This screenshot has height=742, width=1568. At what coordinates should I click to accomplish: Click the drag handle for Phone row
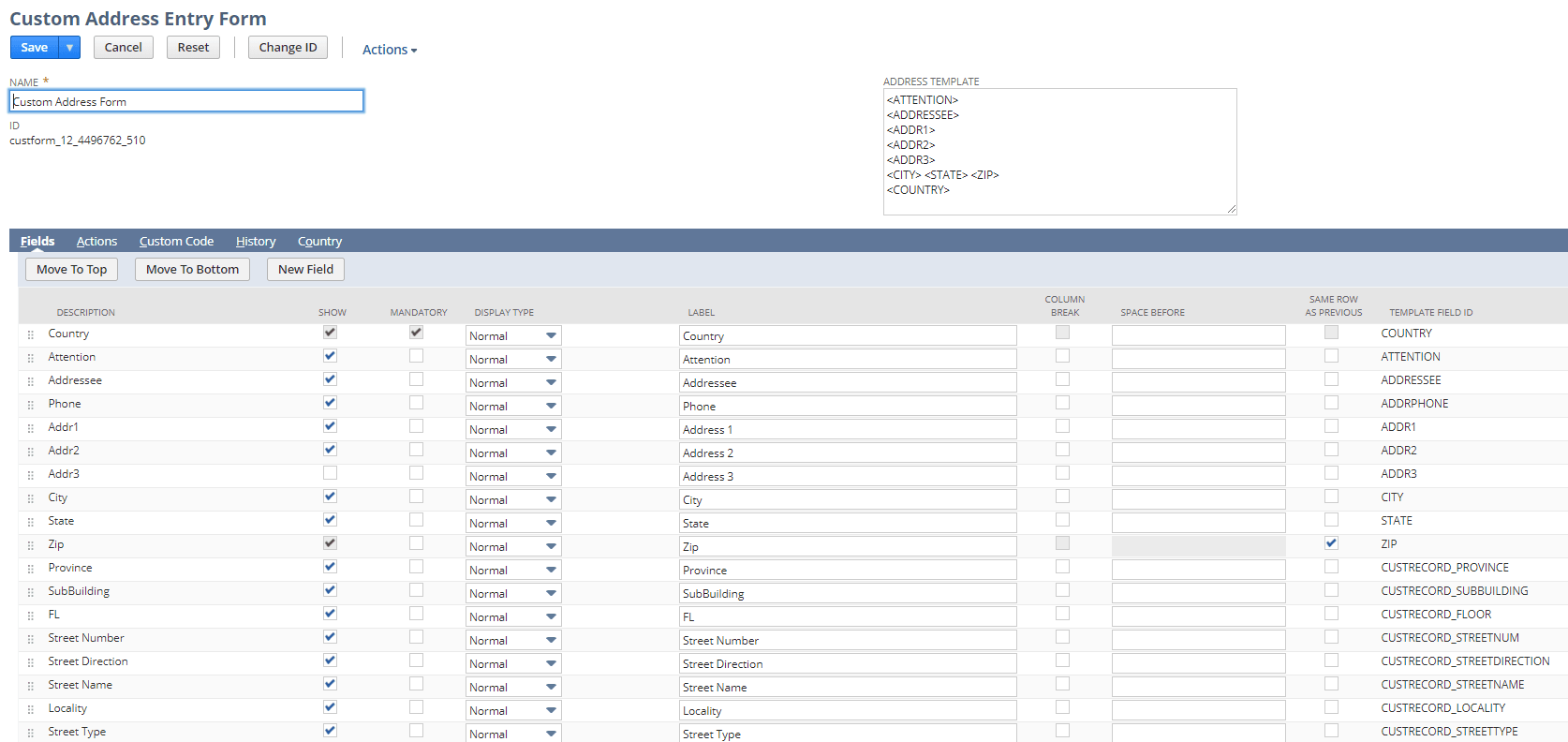click(x=30, y=405)
